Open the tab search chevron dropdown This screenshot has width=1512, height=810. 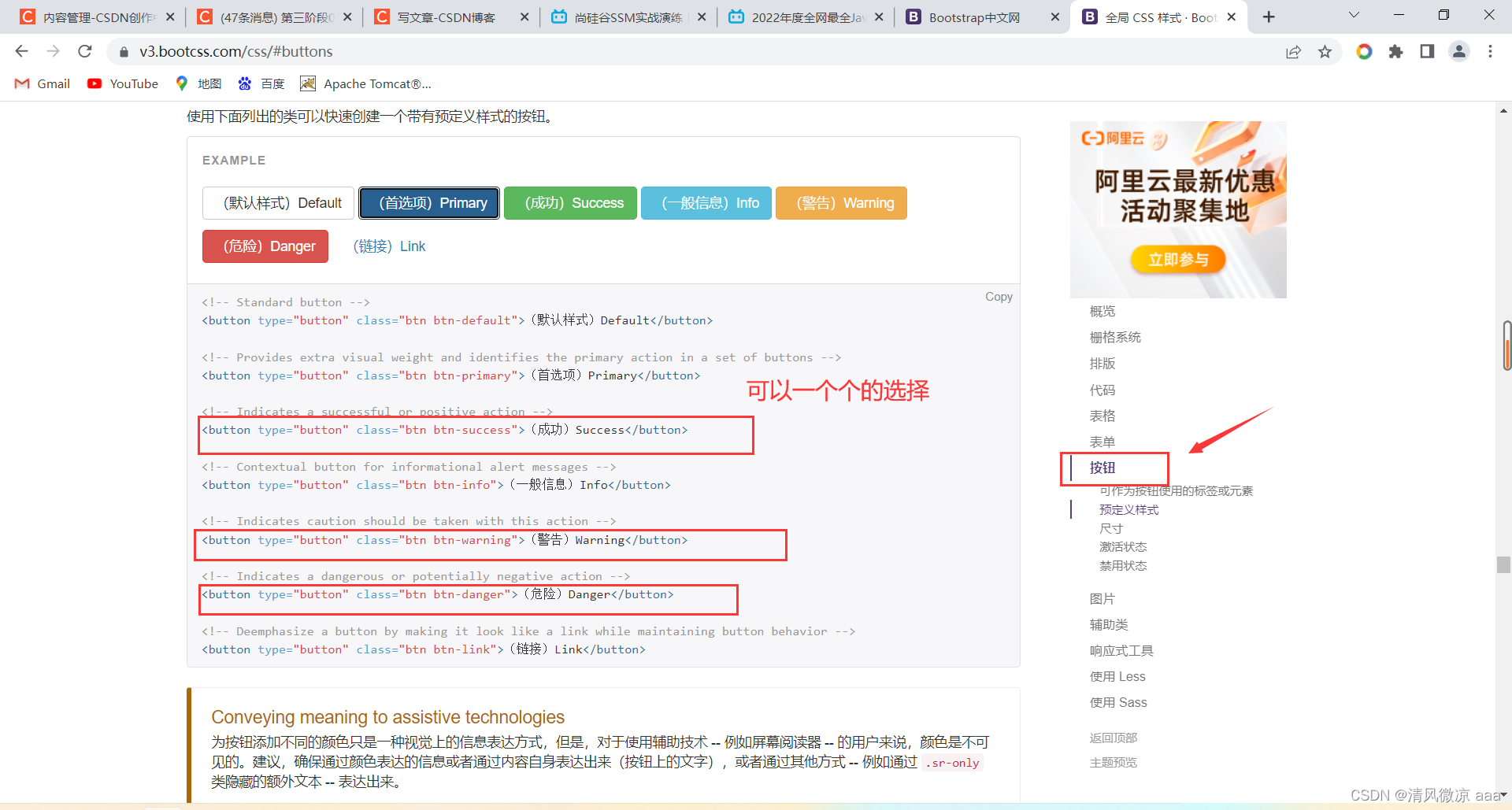point(1353,15)
